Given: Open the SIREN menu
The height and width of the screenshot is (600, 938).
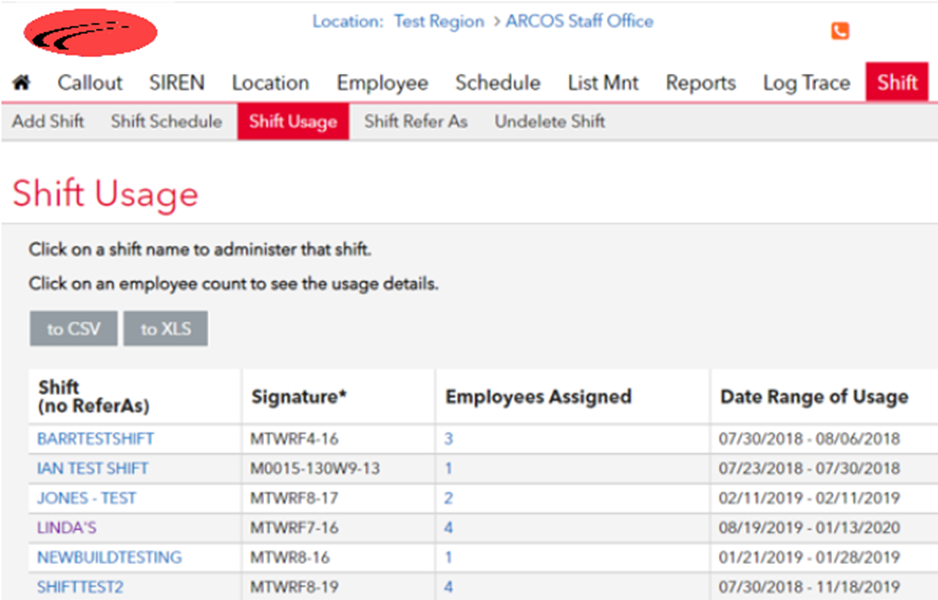Looking at the screenshot, I should 177,83.
